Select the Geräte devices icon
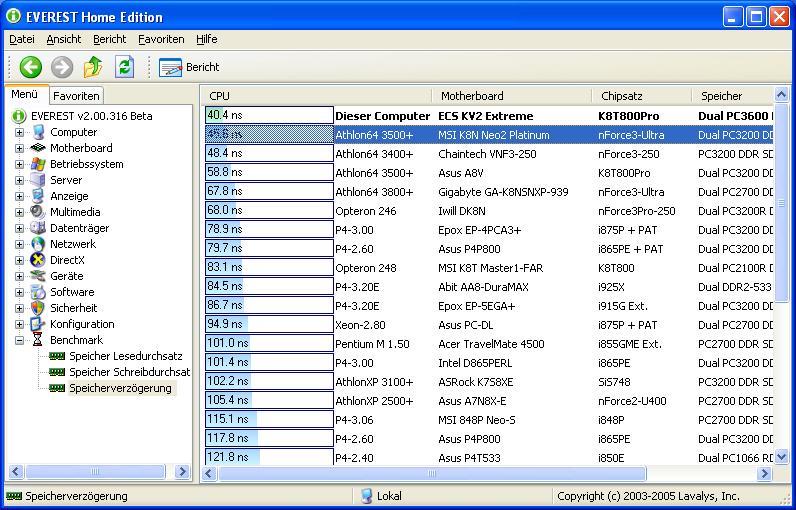Image resolution: width=796 pixels, height=510 pixels. (x=38, y=276)
